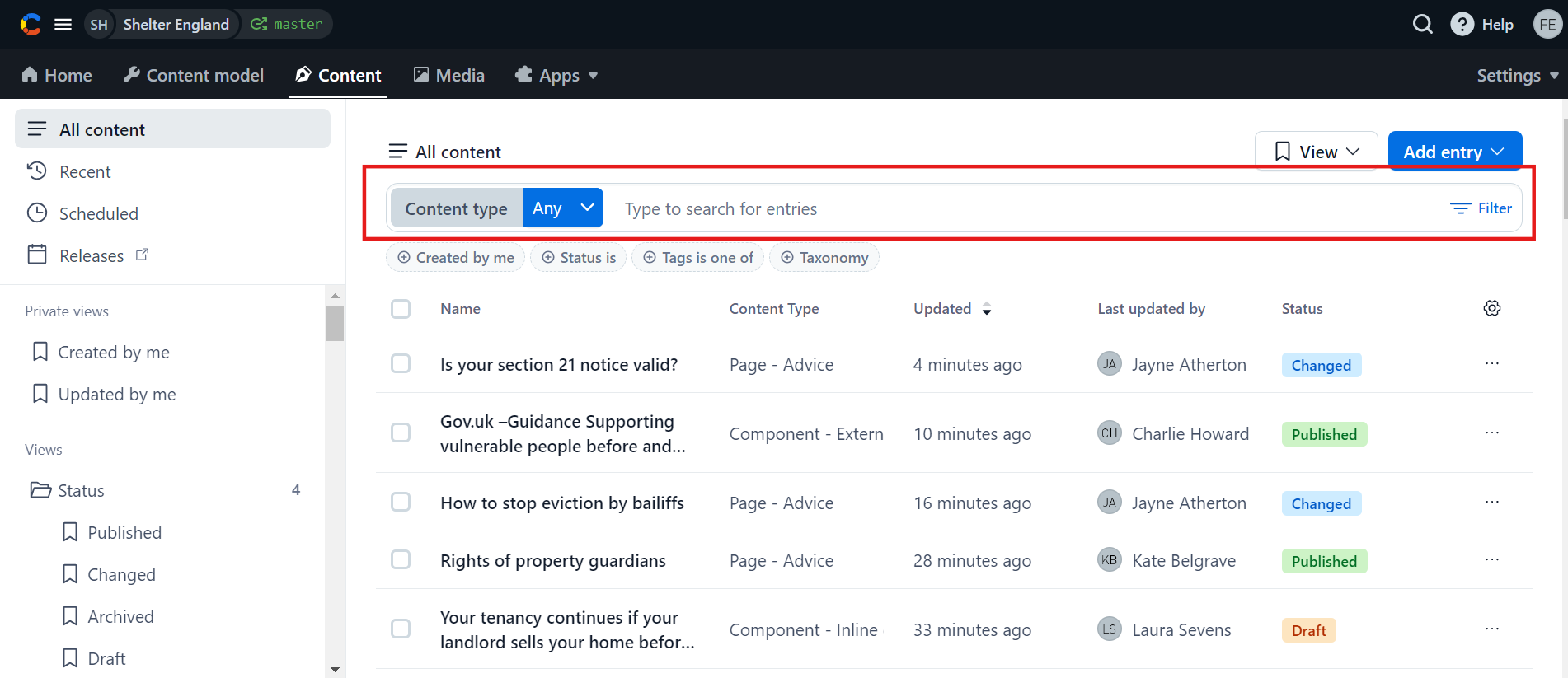Add the Created by me filter chip
The height and width of the screenshot is (678, 1568).
coord(455,258)
